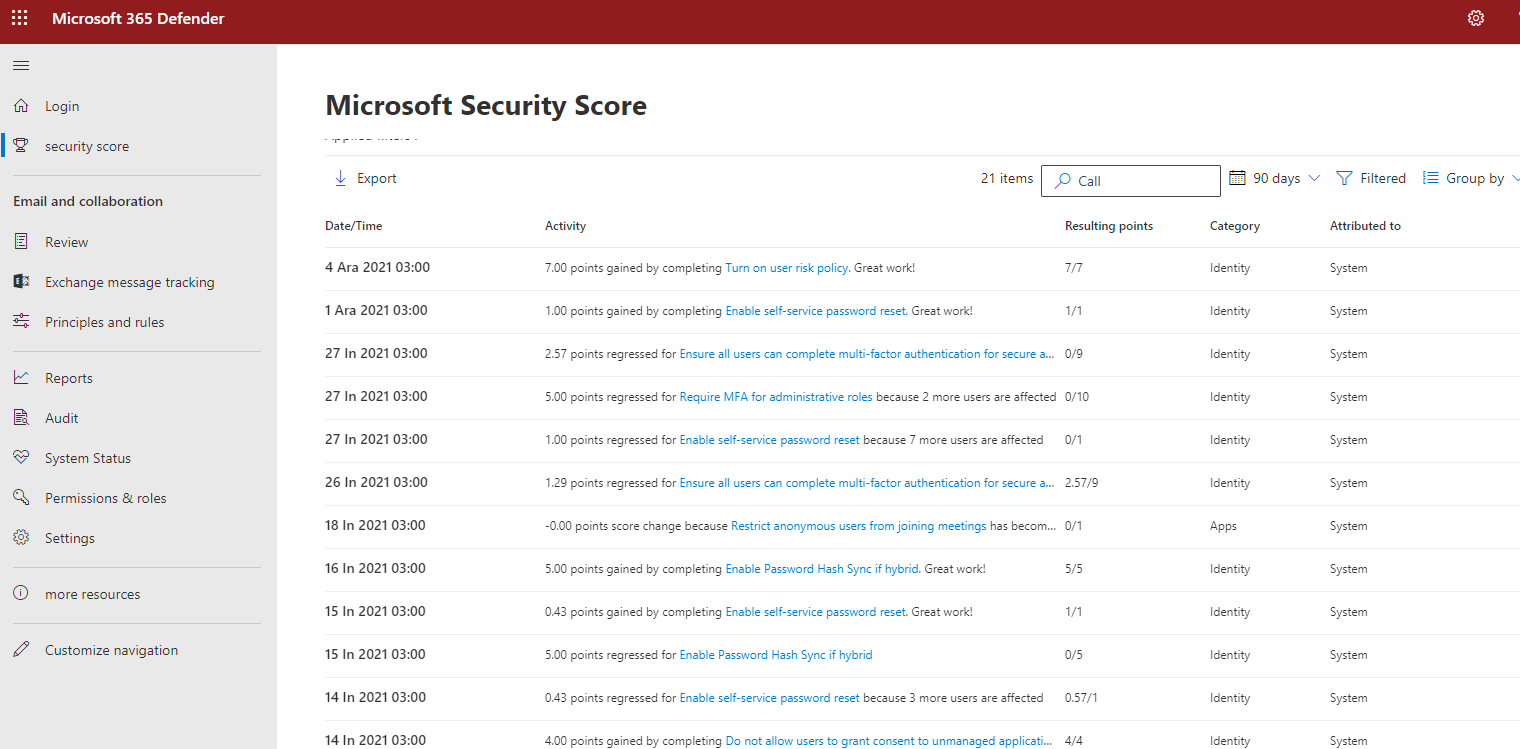
Task: Click the Group by list icon
Action: [1431, 178]
